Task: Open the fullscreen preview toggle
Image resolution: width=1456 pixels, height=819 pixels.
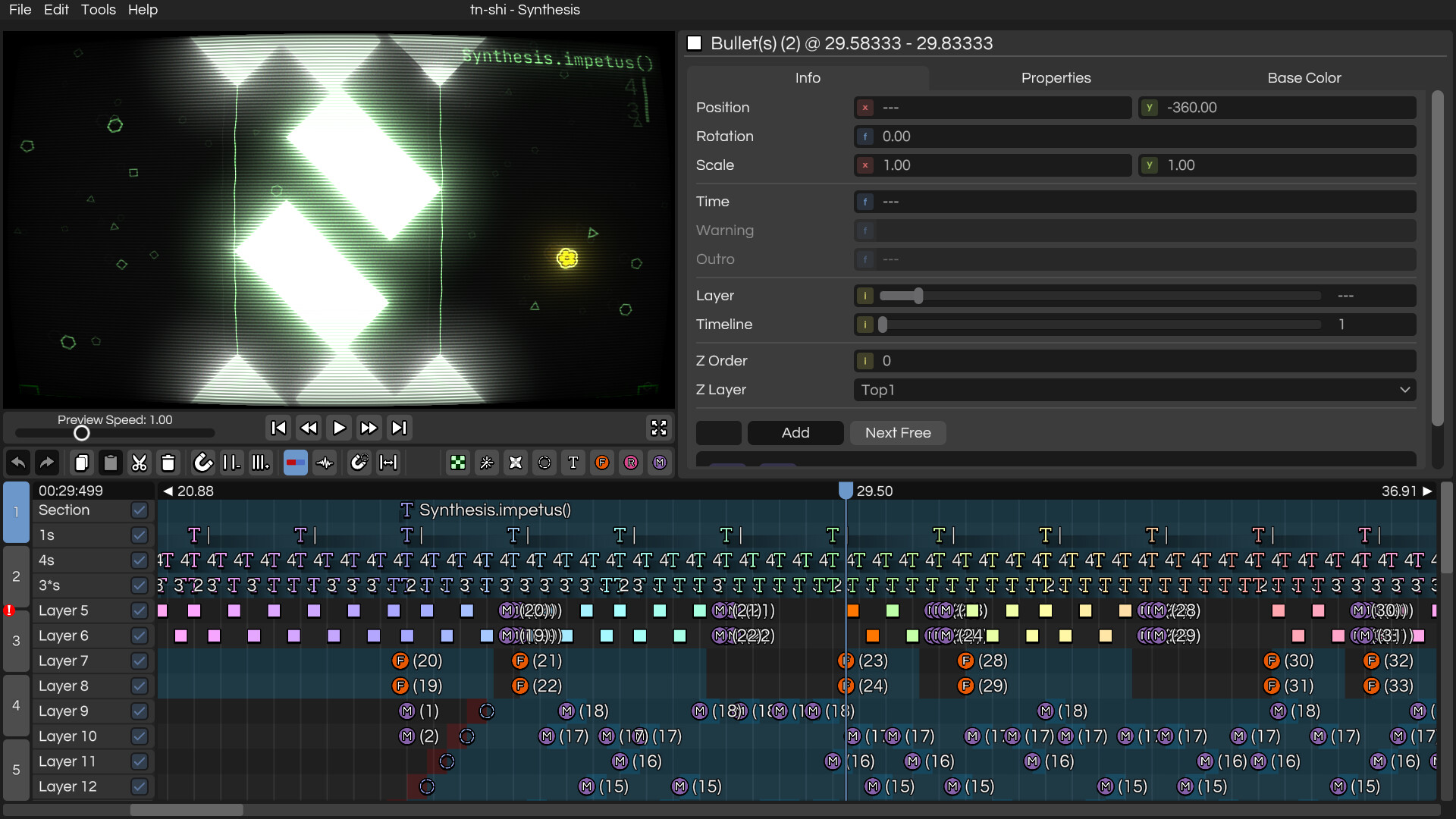Action: click(658, 427)
